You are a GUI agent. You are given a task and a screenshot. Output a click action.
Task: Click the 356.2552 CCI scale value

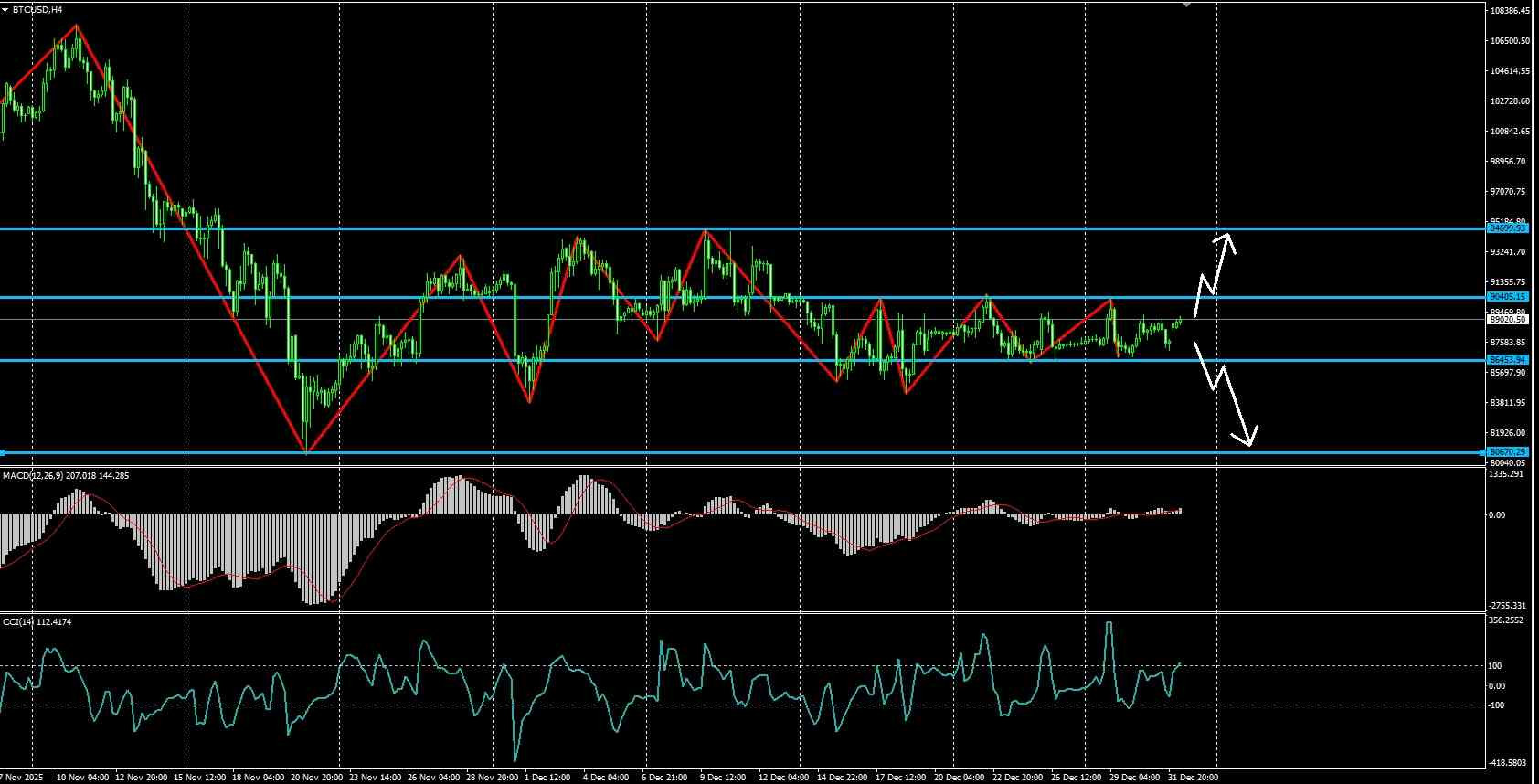(1506, 620)
